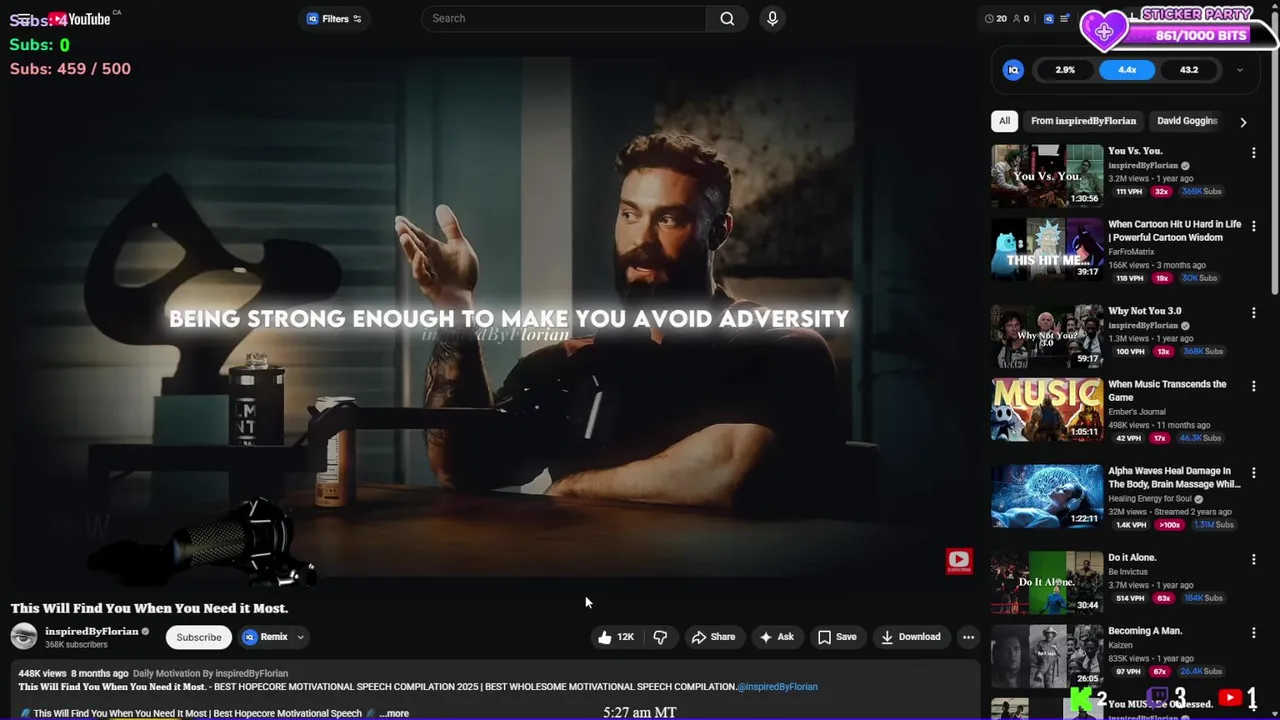The width and height of the screenshot is (1280, 720).
Task: Click the Share button
Action: [x=713, y=637]
